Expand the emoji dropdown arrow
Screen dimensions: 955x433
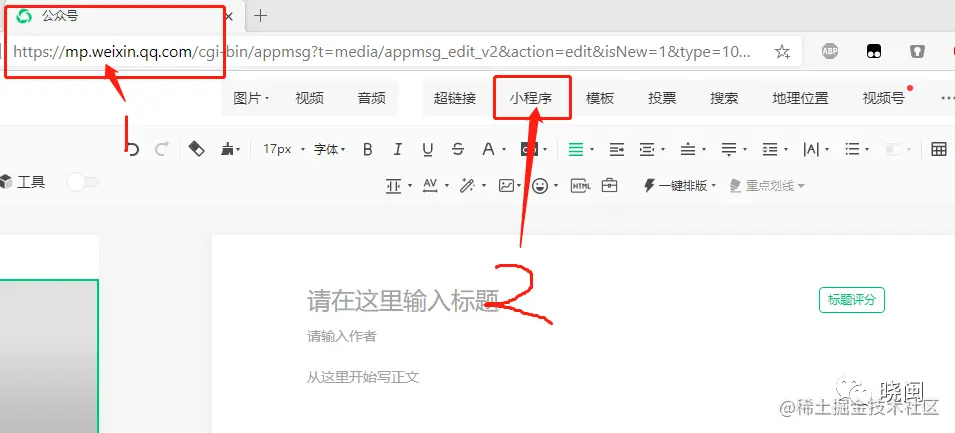click(x=555, y=186)
